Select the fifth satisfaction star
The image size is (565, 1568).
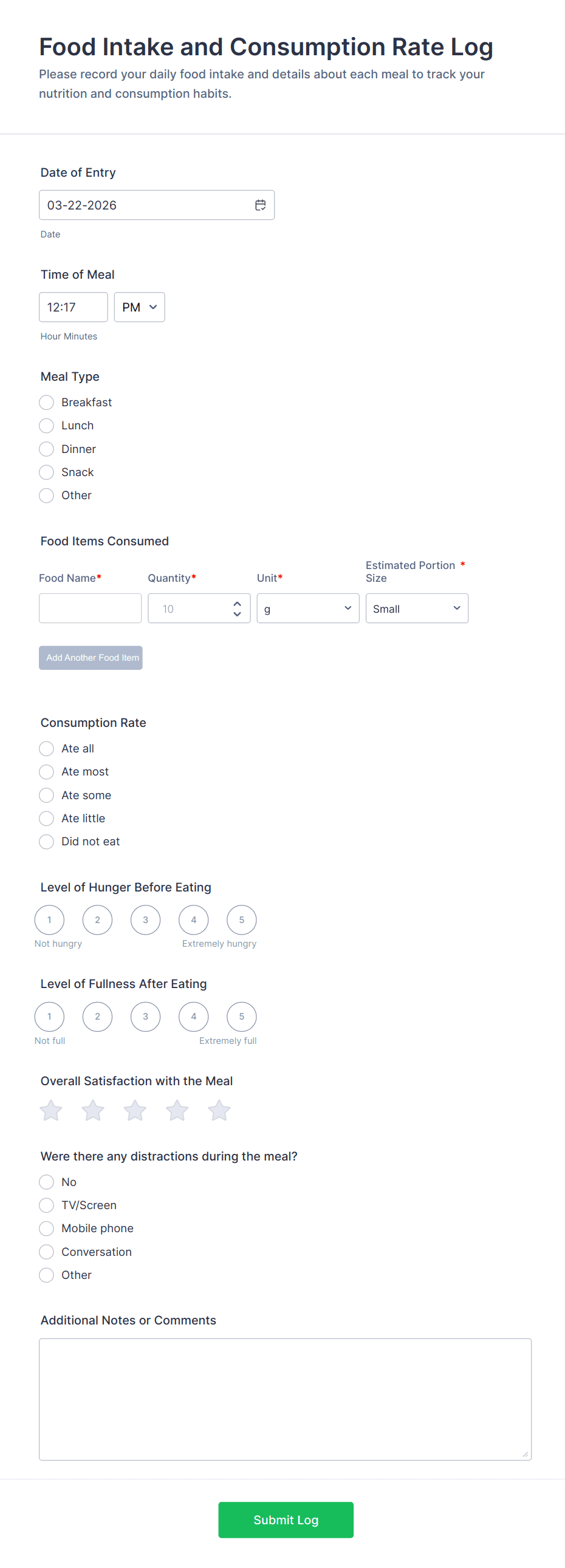219,1110
